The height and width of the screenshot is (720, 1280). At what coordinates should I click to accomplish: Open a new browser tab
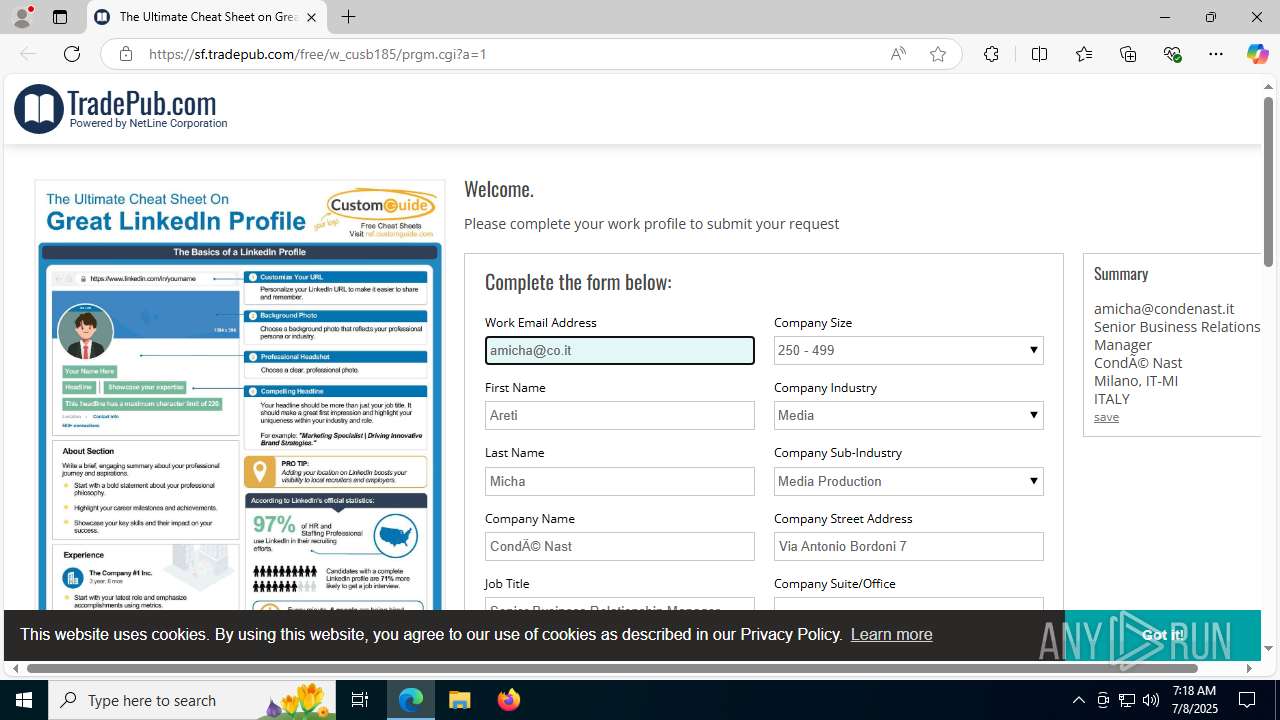click(348, 17)
